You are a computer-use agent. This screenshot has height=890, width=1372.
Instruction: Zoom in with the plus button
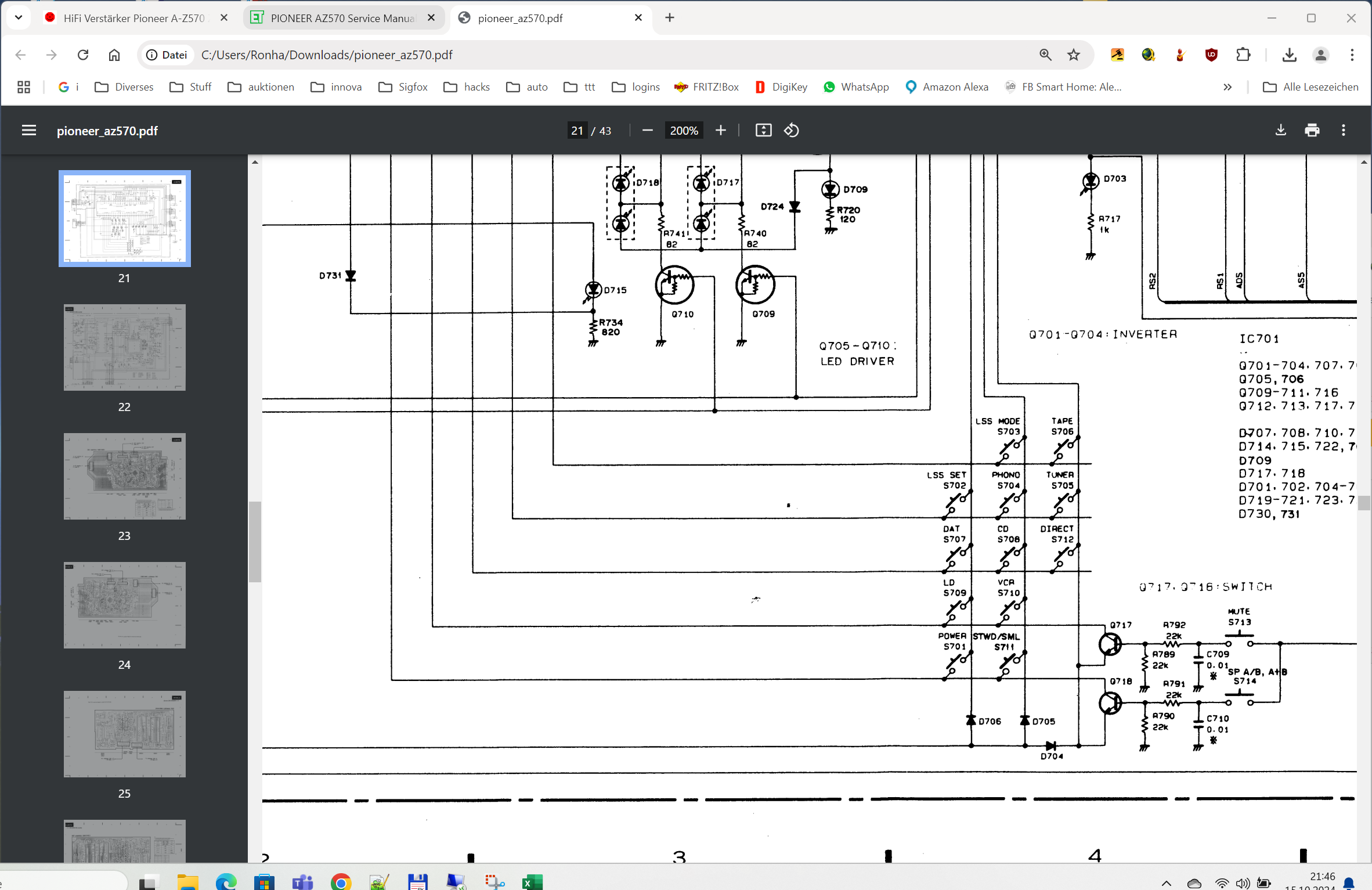721,131
